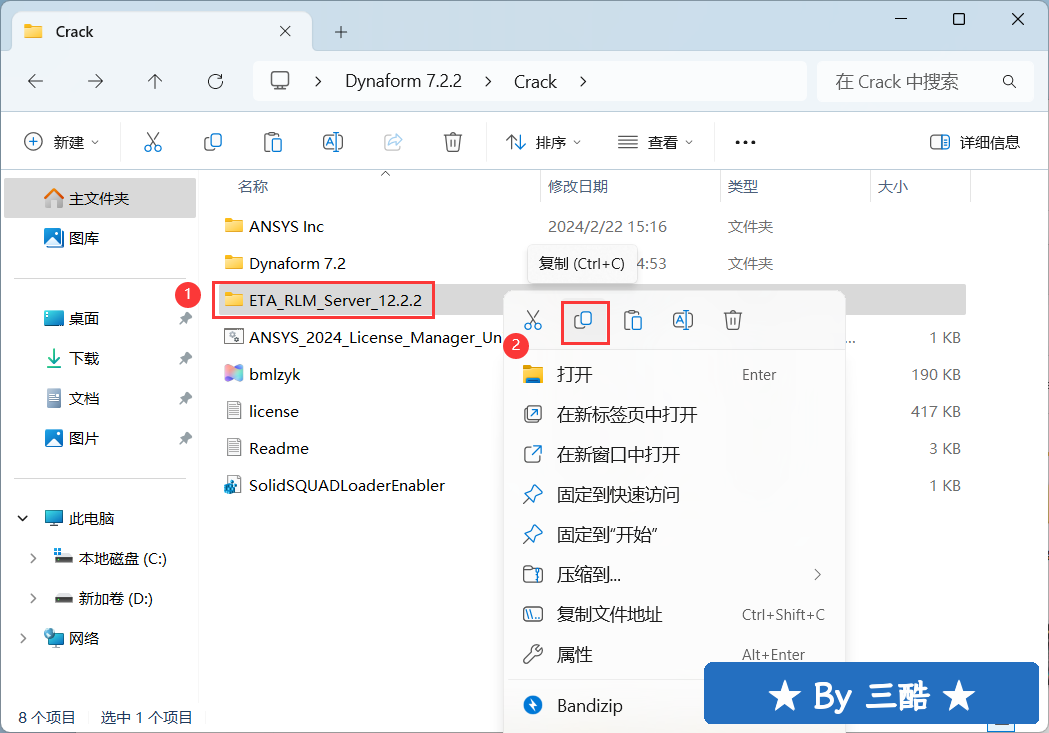Screen dimensions: 1049x733
Task: Select the ANSYS_2024_License_Manager file icon
Action: click(233, 336)
